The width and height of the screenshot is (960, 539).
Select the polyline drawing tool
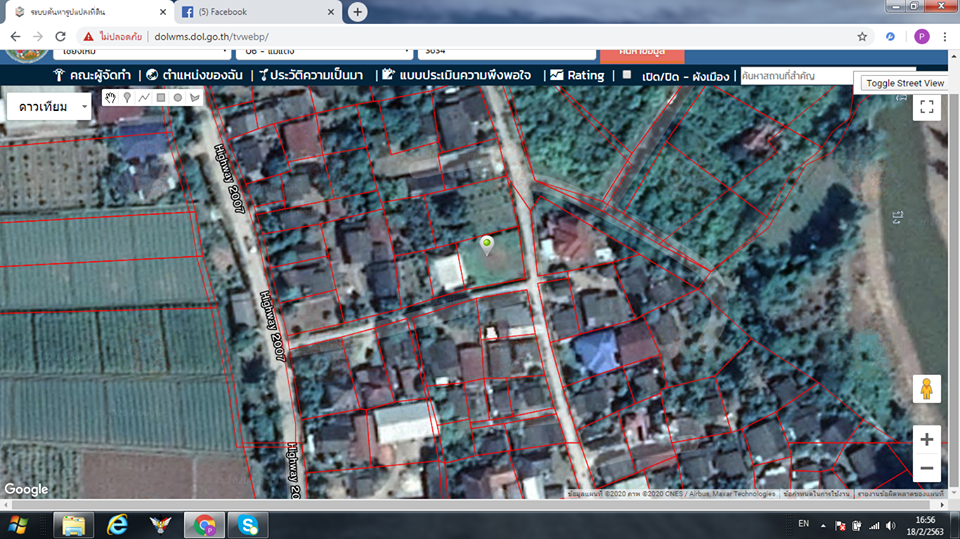click(x=144, y=97)
